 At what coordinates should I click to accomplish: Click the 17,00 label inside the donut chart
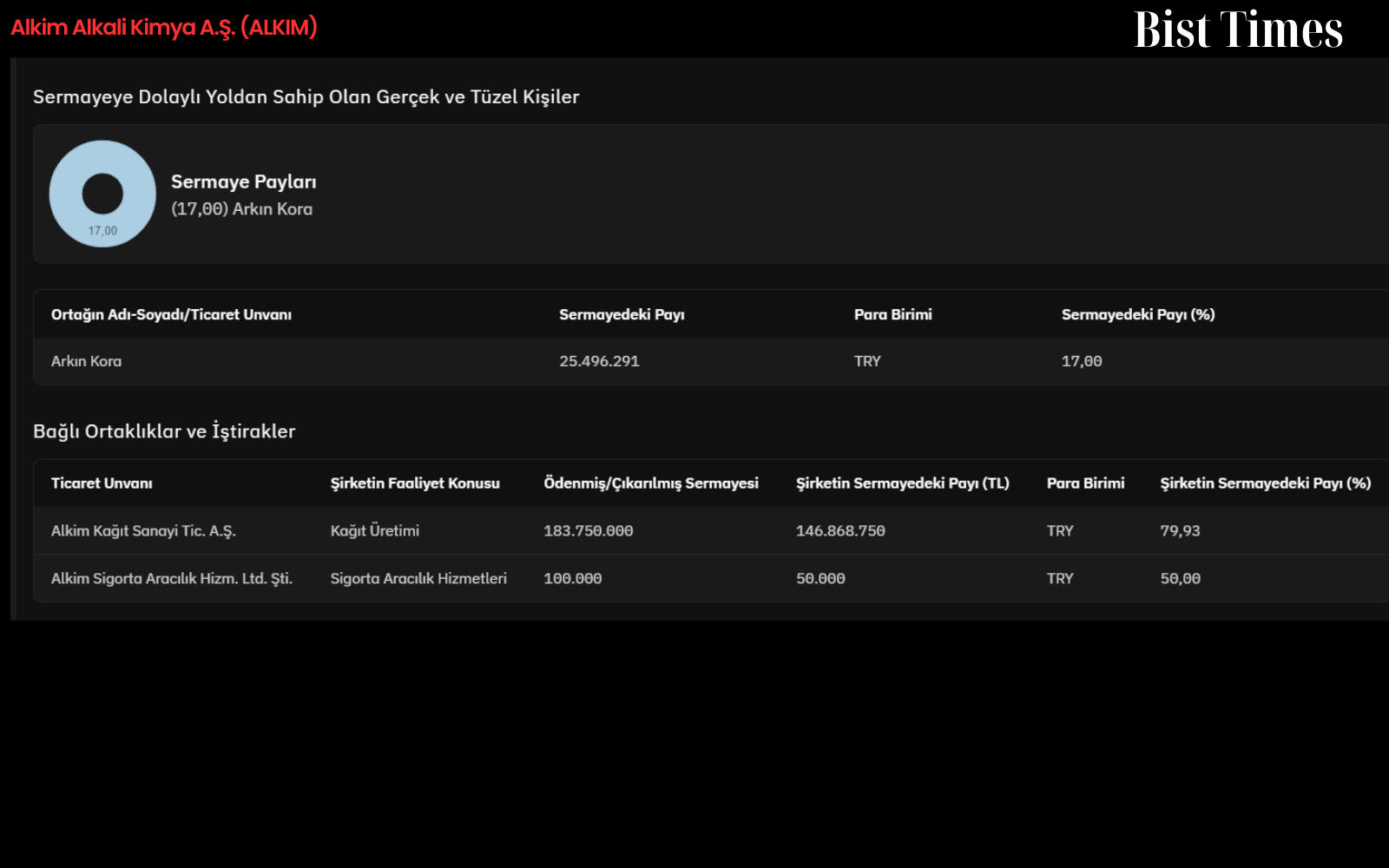102,231
